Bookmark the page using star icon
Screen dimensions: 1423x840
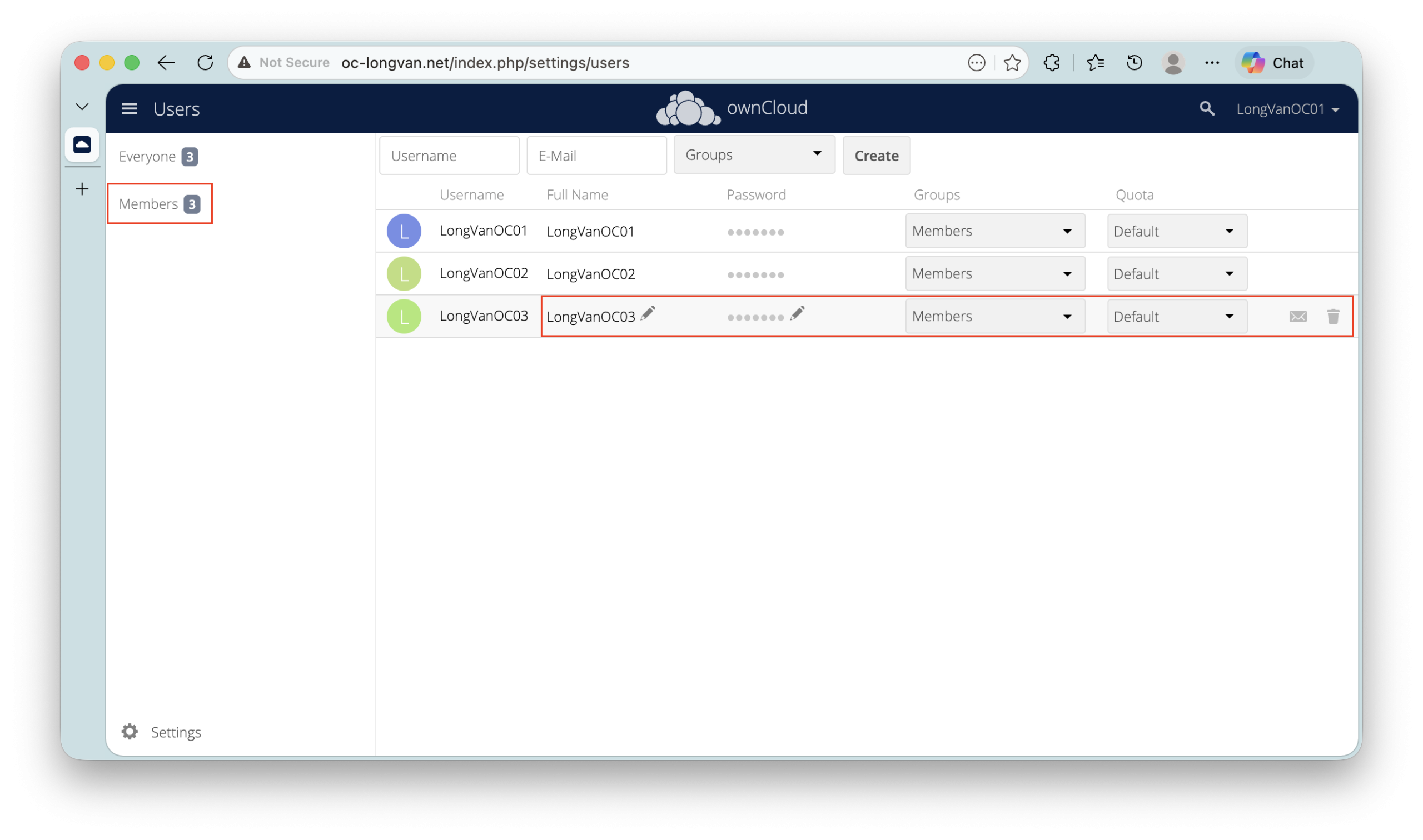[1012, 63]
